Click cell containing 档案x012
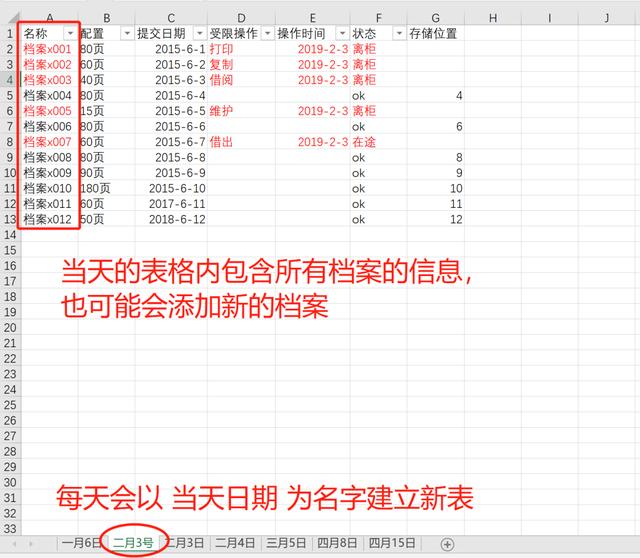The image size is (640, 558). (x=49, y=220)
